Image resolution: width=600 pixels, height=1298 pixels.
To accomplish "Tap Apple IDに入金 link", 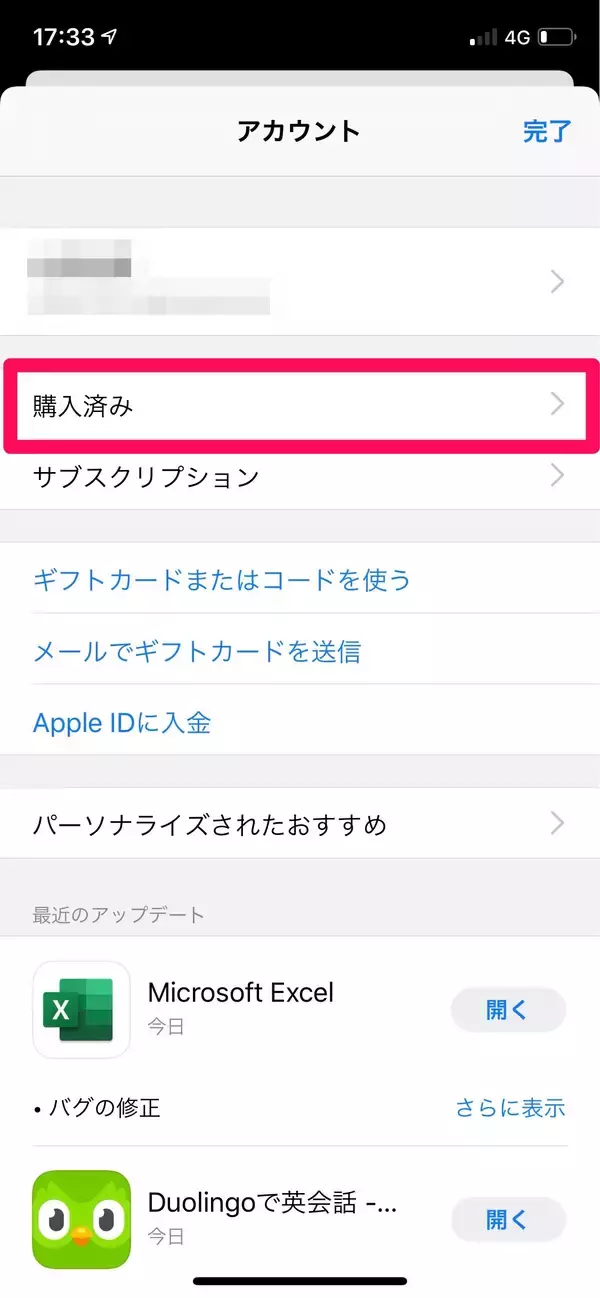I will [122, 723].
